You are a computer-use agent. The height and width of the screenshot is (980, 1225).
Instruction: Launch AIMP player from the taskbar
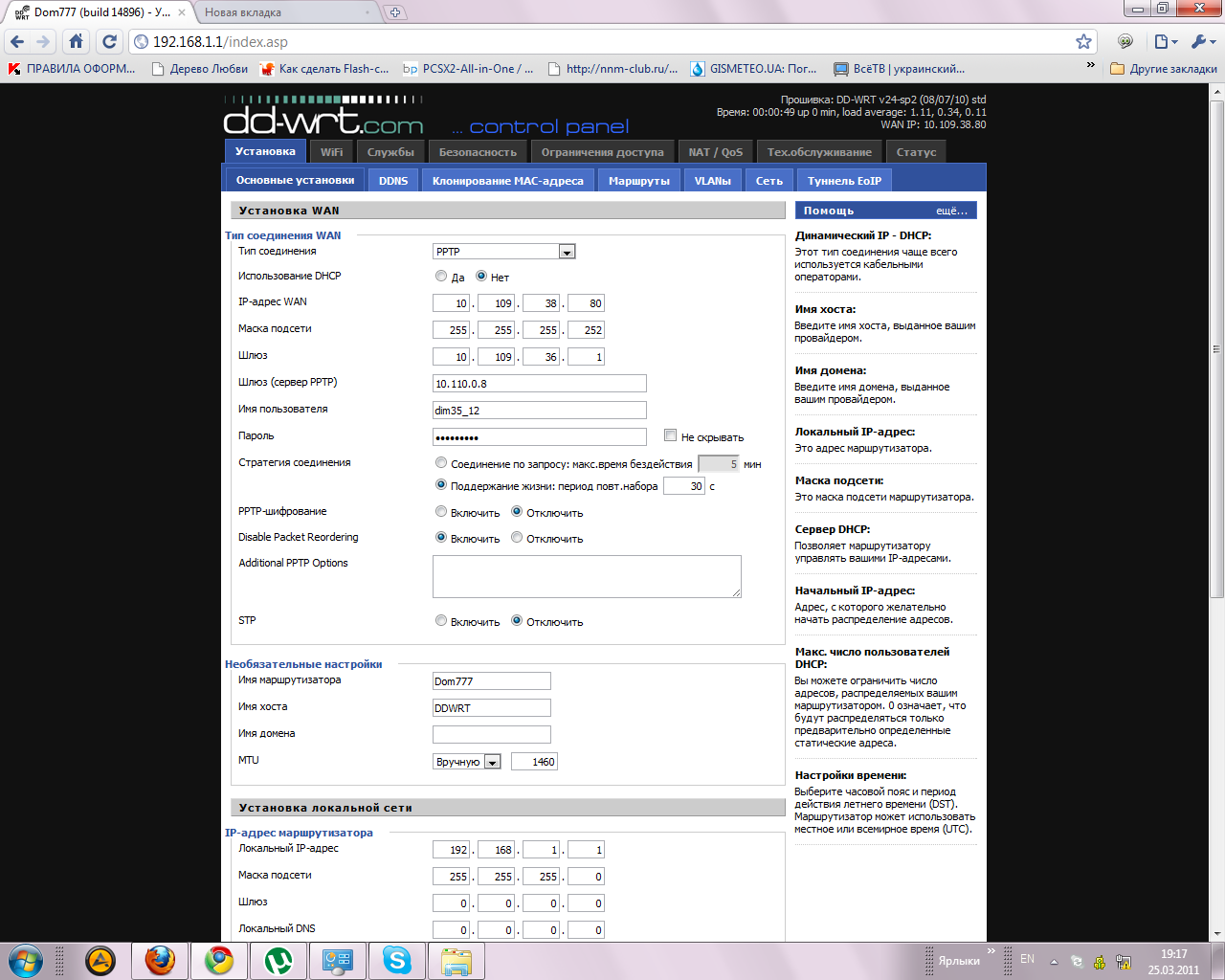[100, 960]
